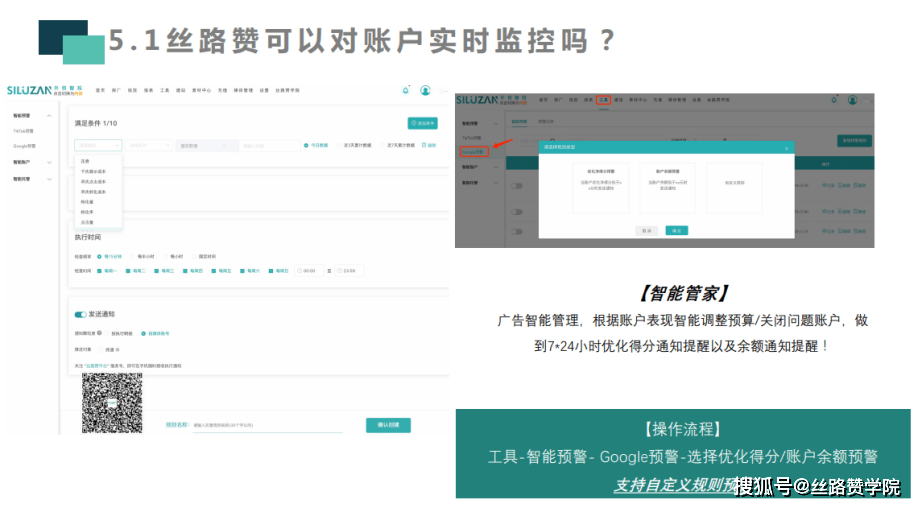Expand the 智能账户 sidebar section
The width and height of the screenshot is (922, 508).
click(50, 161)
